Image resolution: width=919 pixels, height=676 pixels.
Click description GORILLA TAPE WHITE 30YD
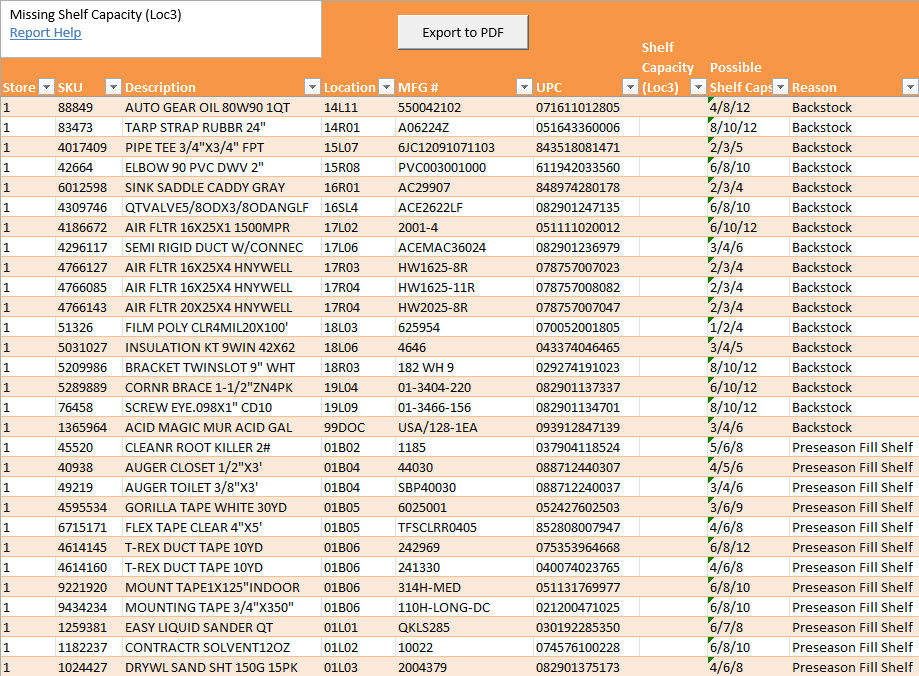(206, 507)
